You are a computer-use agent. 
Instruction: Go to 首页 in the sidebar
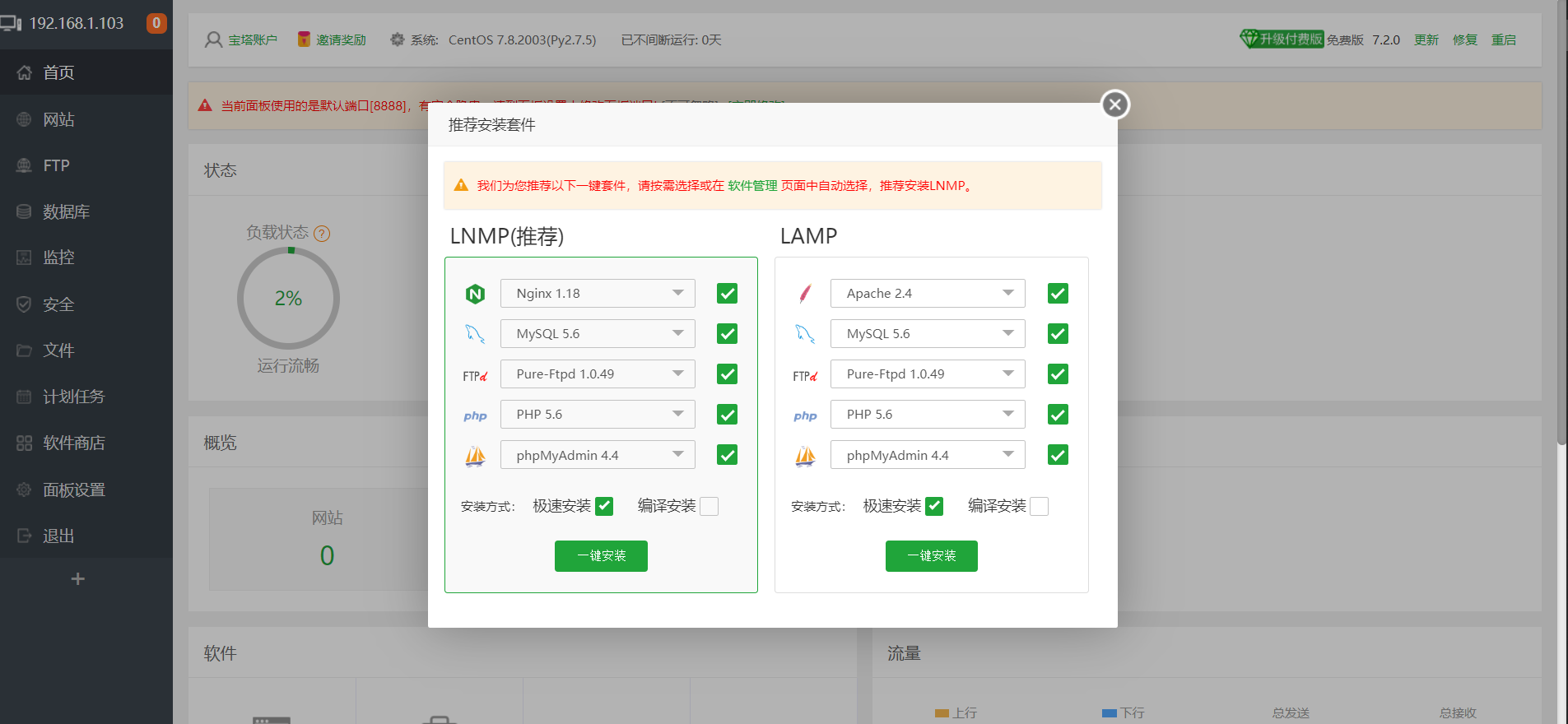[86, 72]
